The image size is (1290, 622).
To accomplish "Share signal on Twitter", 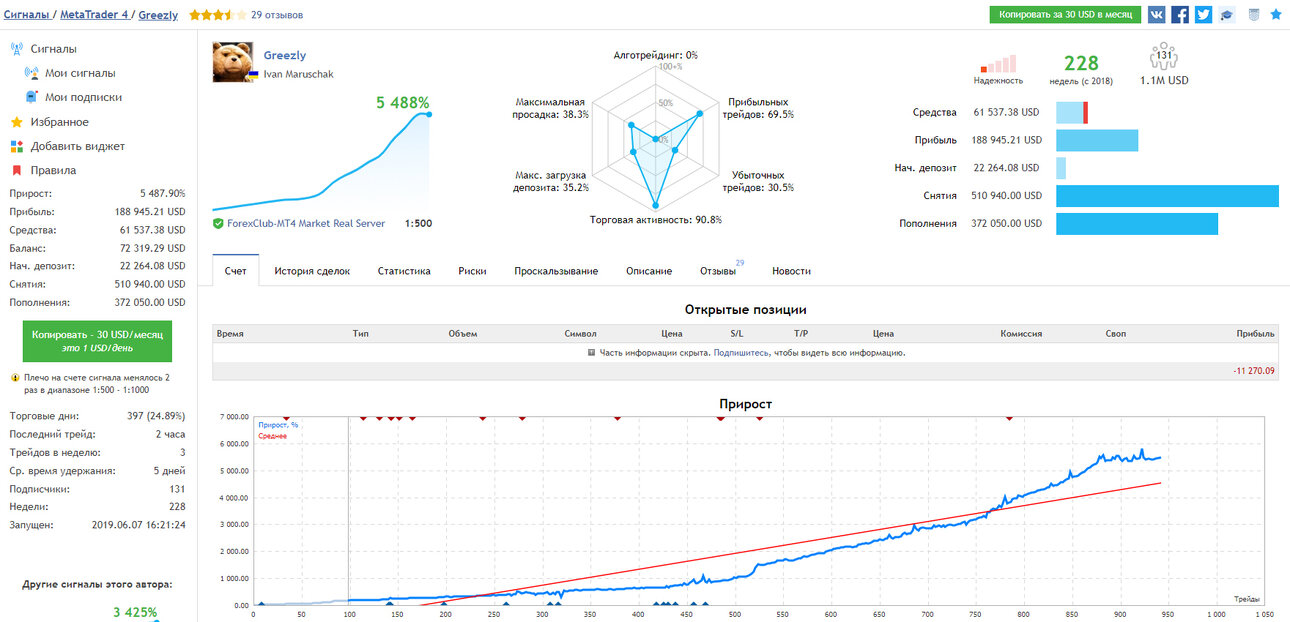I will click(x=1203, y=14).
